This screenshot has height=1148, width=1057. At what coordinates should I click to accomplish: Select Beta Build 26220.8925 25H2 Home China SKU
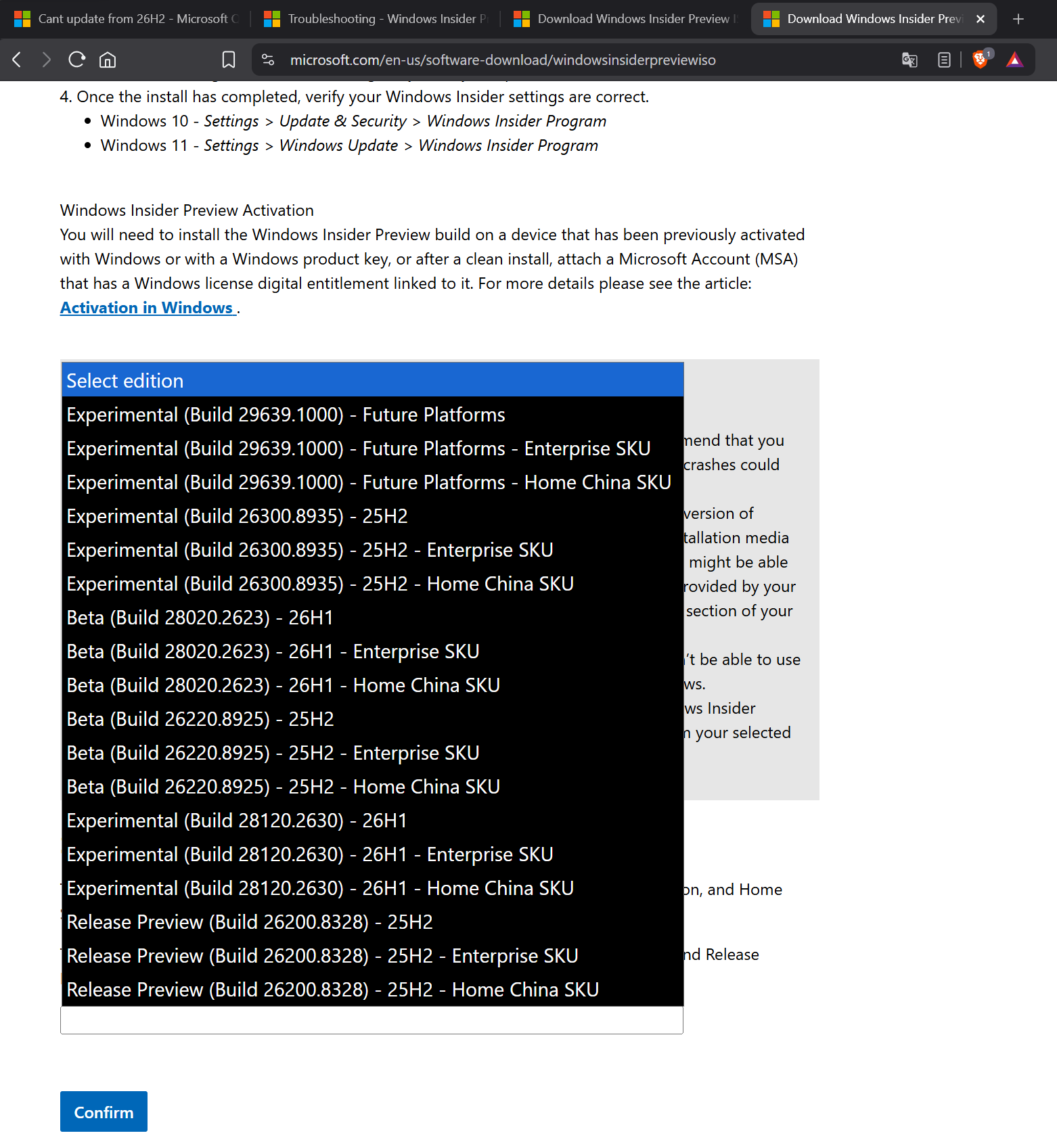(373, 786)
